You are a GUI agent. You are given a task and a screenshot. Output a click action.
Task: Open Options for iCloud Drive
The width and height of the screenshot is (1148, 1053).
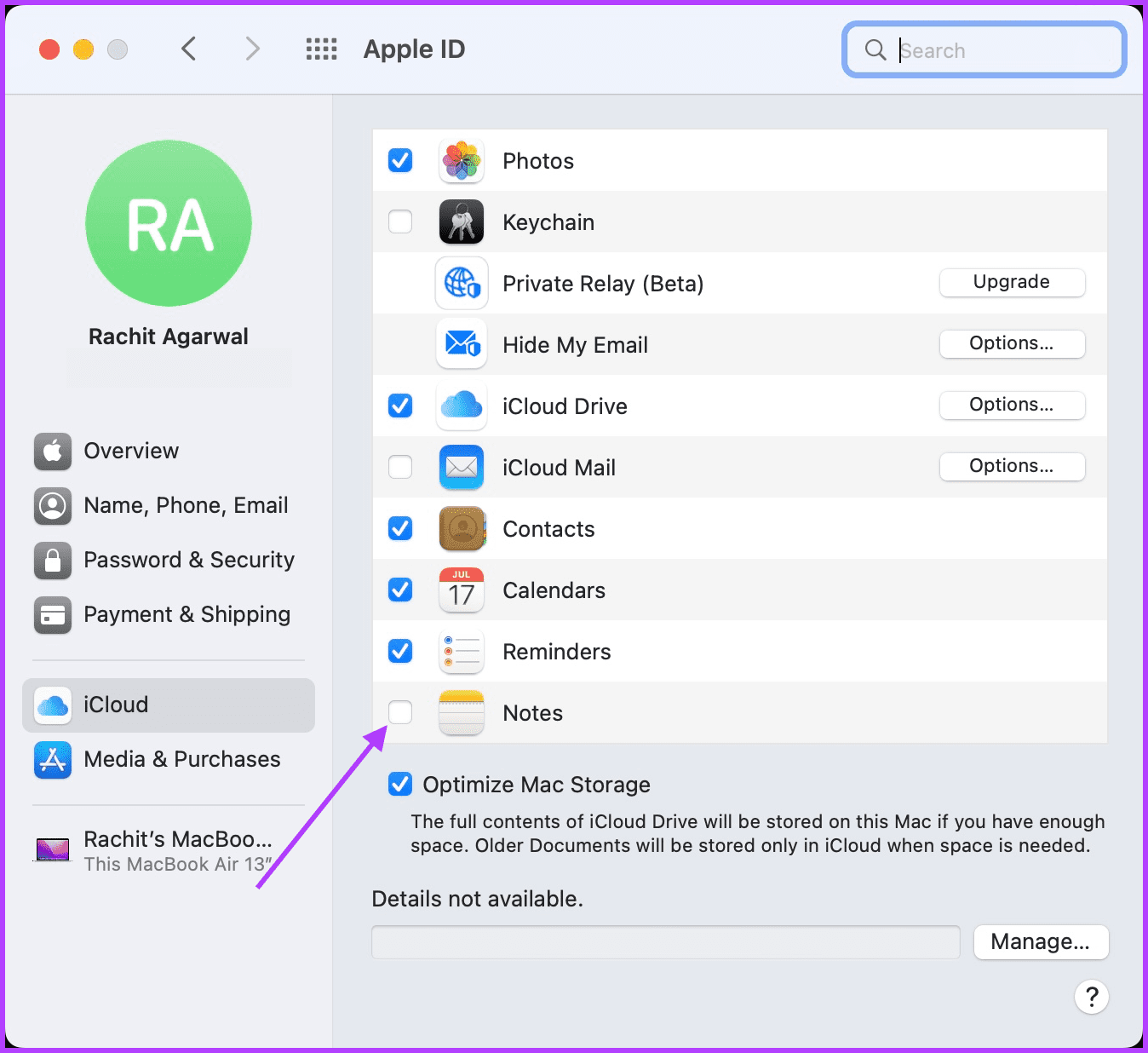pos(1012,405)
